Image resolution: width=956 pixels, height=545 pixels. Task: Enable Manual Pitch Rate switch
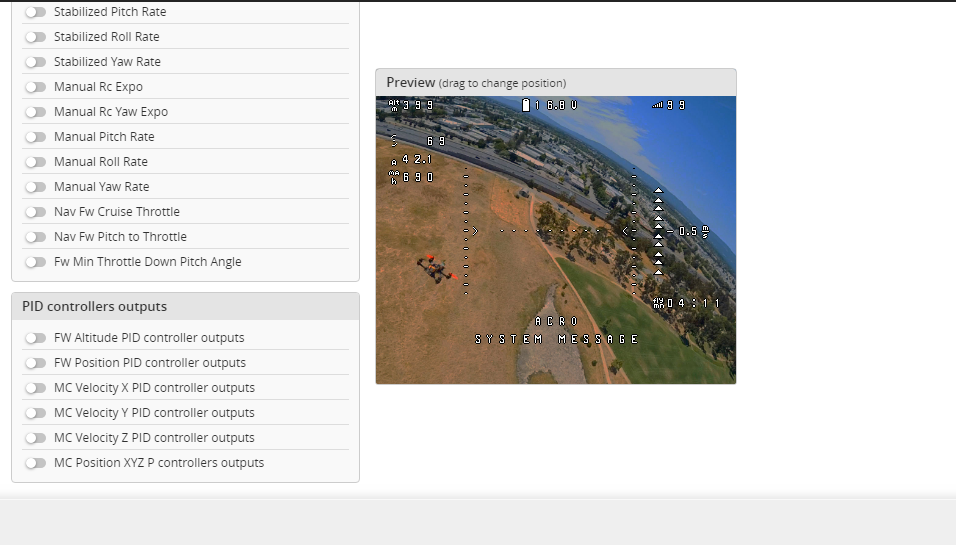point(35,137)
